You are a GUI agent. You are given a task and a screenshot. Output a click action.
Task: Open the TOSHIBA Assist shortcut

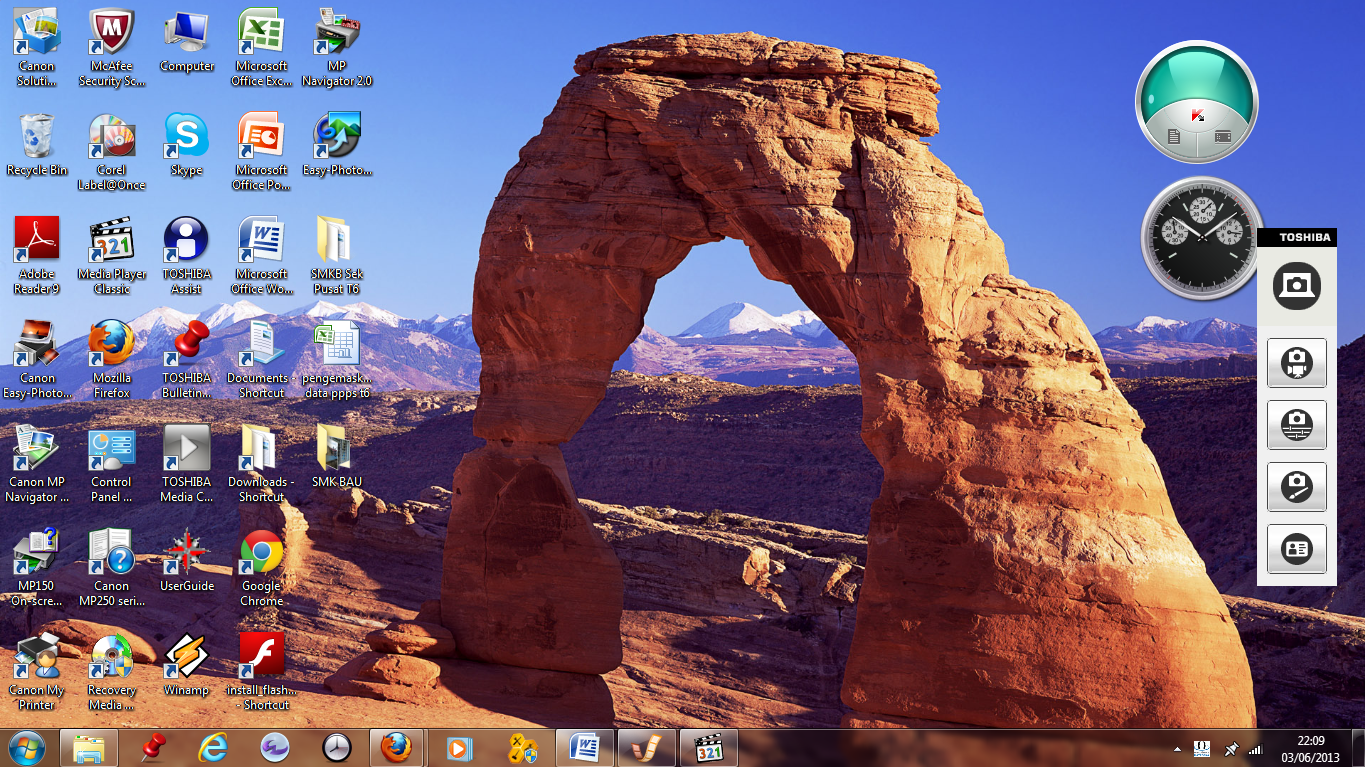187,255
